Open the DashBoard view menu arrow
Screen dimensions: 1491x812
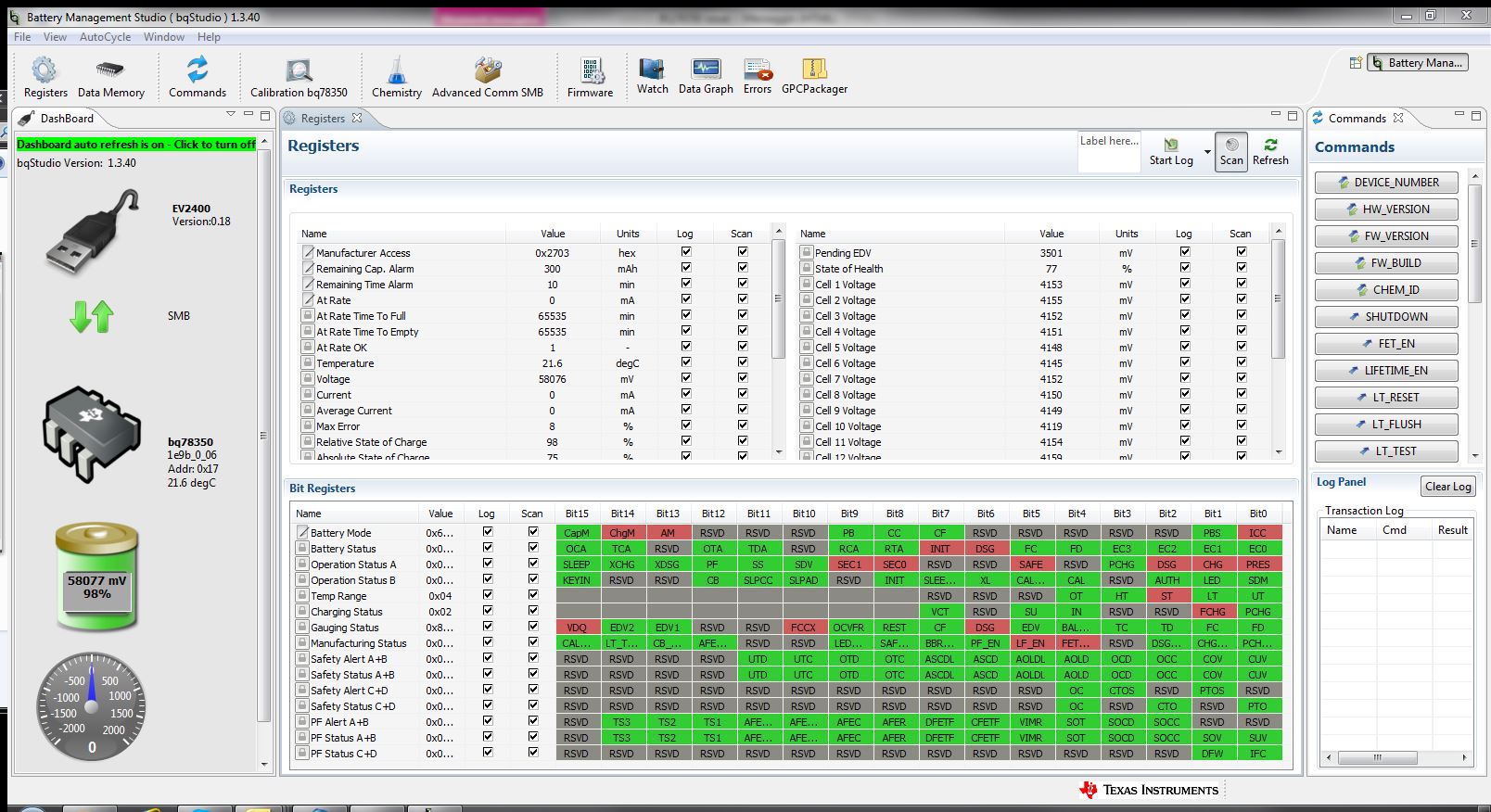[x=231, y=115]
